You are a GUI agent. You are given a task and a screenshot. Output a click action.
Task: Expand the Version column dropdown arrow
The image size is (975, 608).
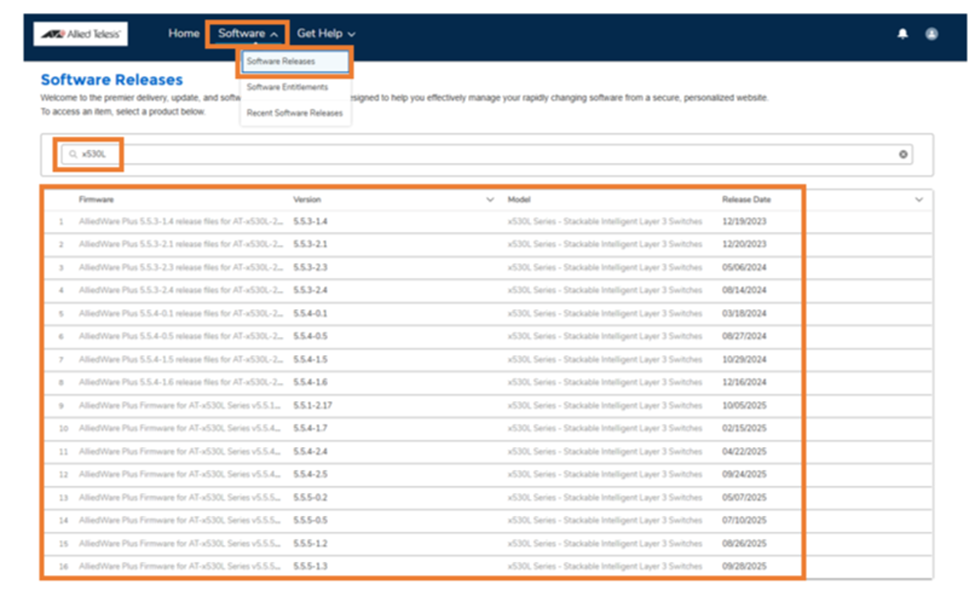tap(490, 200)
